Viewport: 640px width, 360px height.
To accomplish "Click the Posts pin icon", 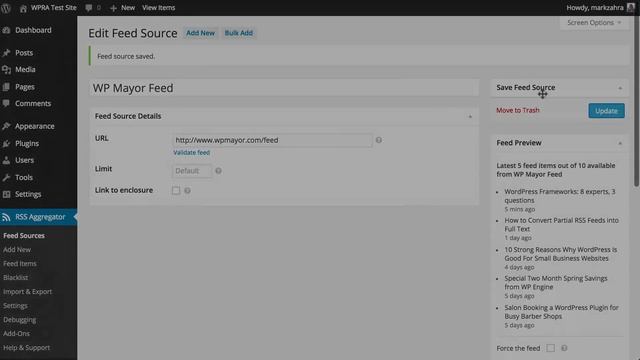I will [x=6, y=53].
